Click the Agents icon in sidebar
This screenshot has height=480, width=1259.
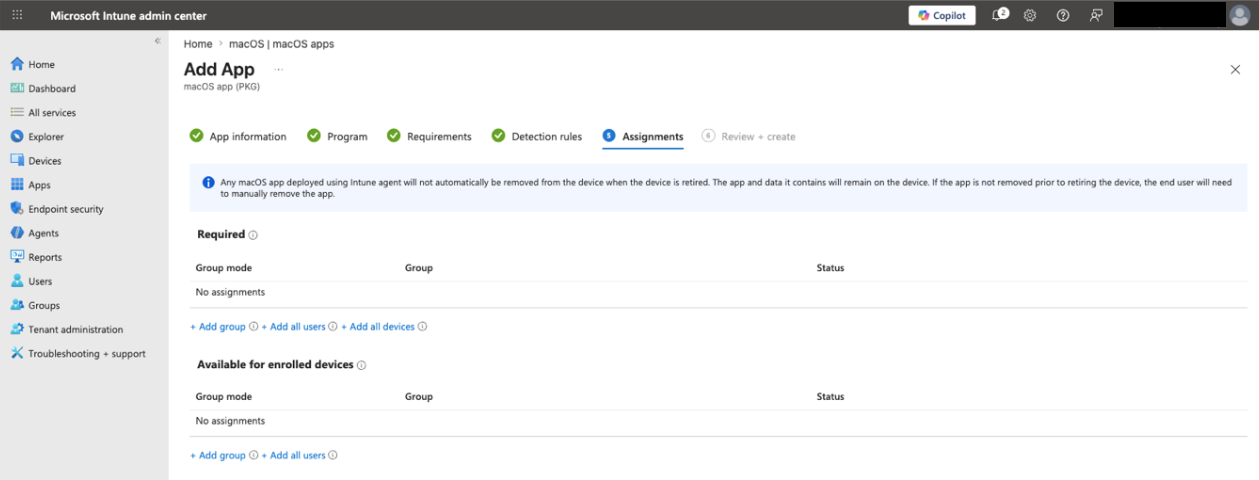point(17,233)
